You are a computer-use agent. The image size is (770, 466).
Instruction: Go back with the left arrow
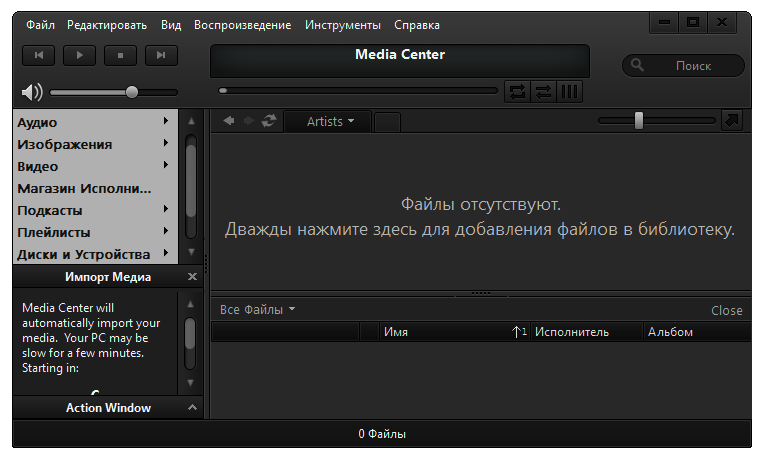(x=228, y=121)
